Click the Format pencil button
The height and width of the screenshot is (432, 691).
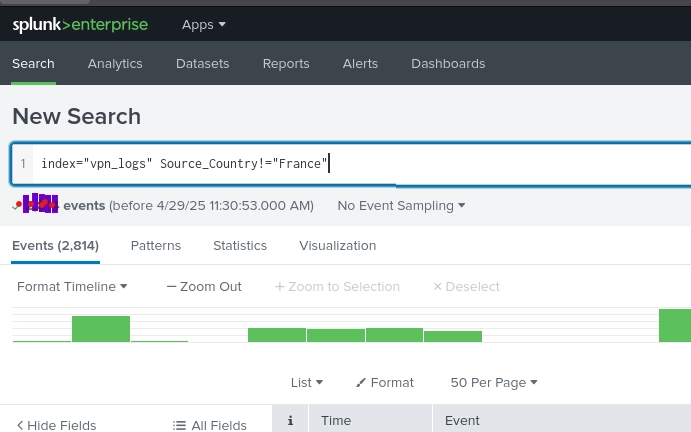point(385,382)
